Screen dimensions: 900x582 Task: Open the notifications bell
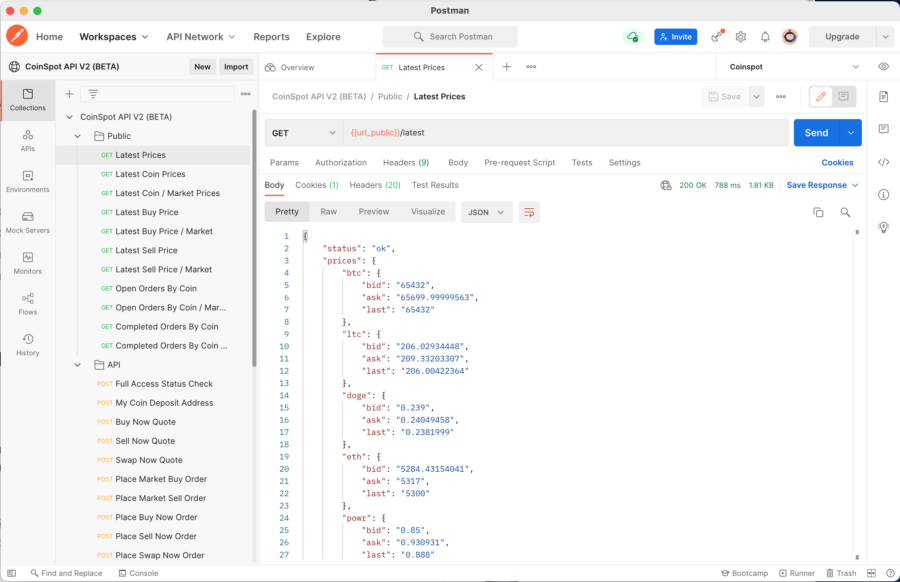click(x=765, y=37)
